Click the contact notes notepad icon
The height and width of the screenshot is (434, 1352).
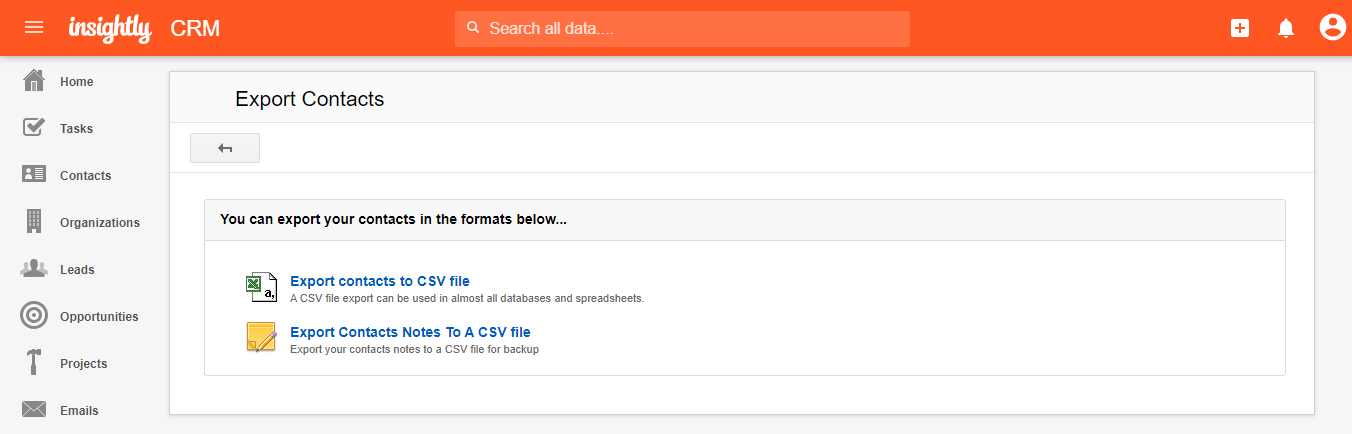tap(261, 337)
